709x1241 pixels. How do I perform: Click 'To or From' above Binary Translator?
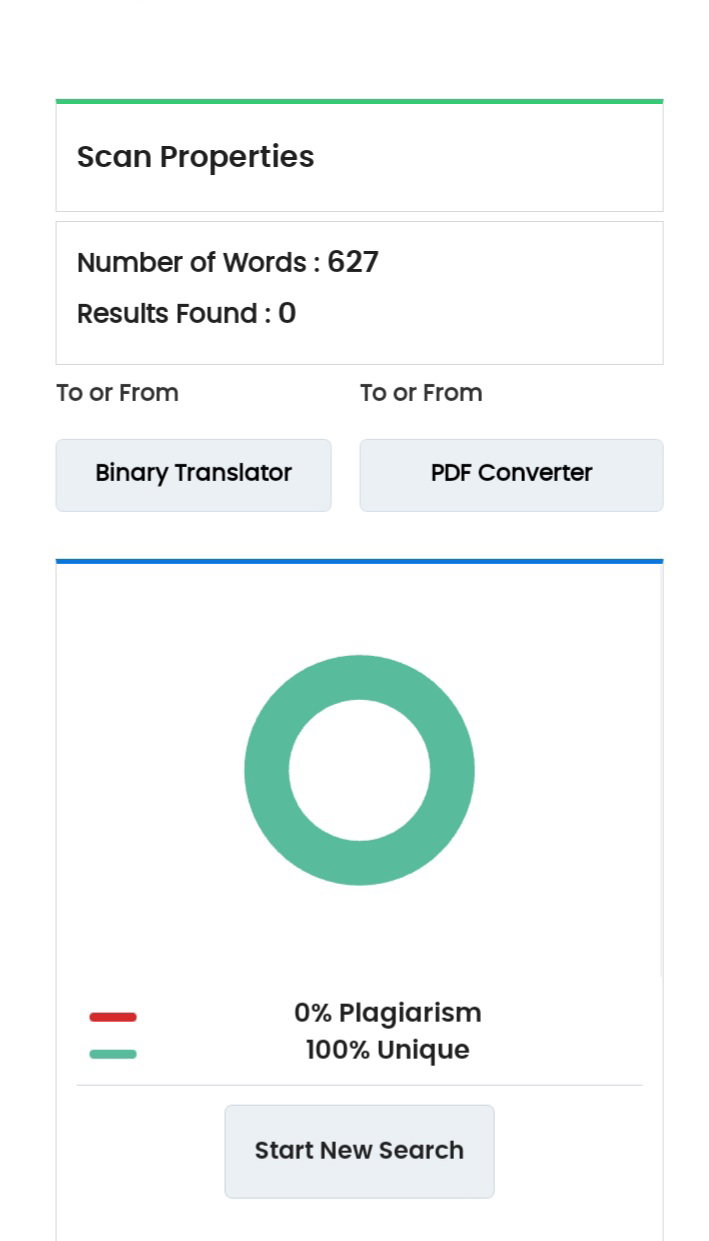click(117, 393)
